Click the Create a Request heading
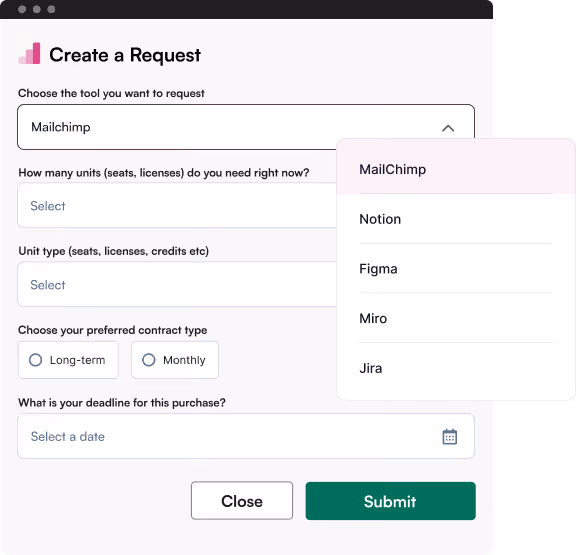 125,55
